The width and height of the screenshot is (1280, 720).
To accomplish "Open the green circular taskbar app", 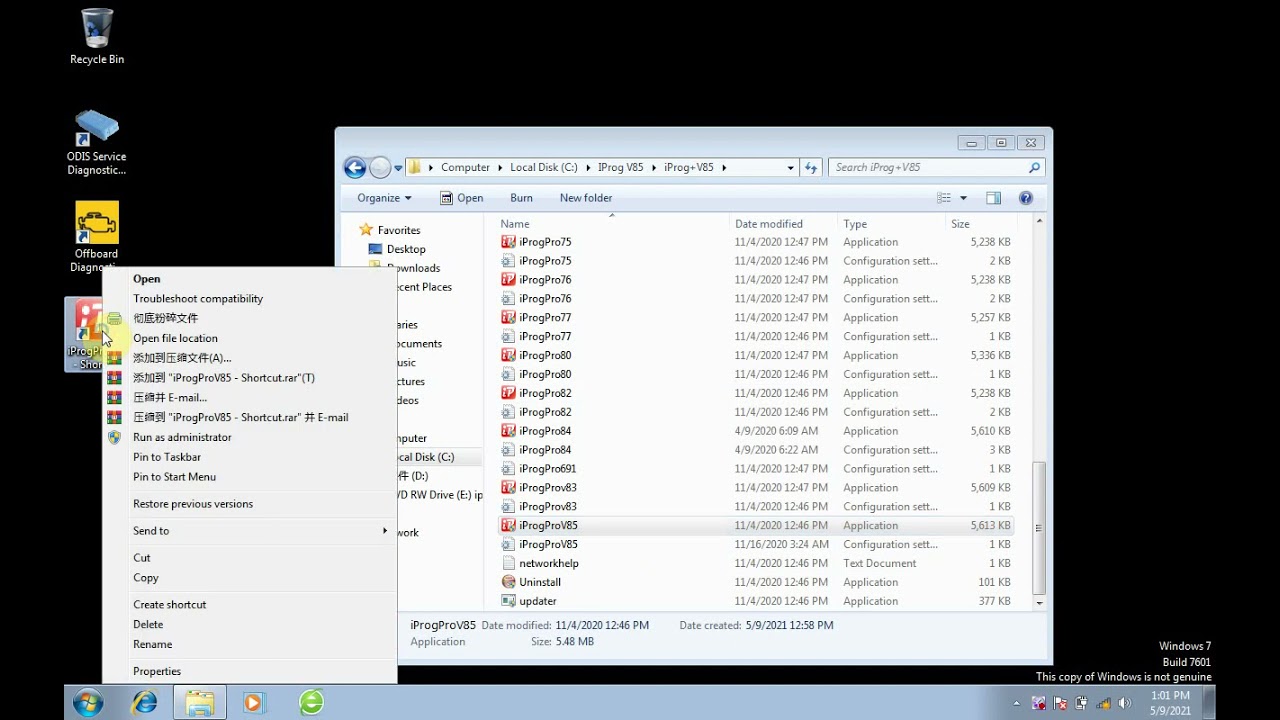I will tap(311, 703).
